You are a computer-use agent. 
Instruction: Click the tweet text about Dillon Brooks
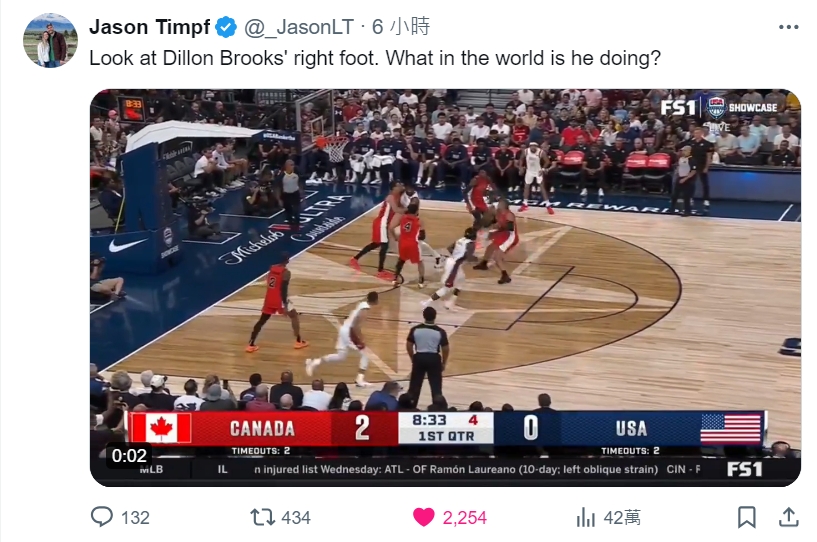pos(375,58)
